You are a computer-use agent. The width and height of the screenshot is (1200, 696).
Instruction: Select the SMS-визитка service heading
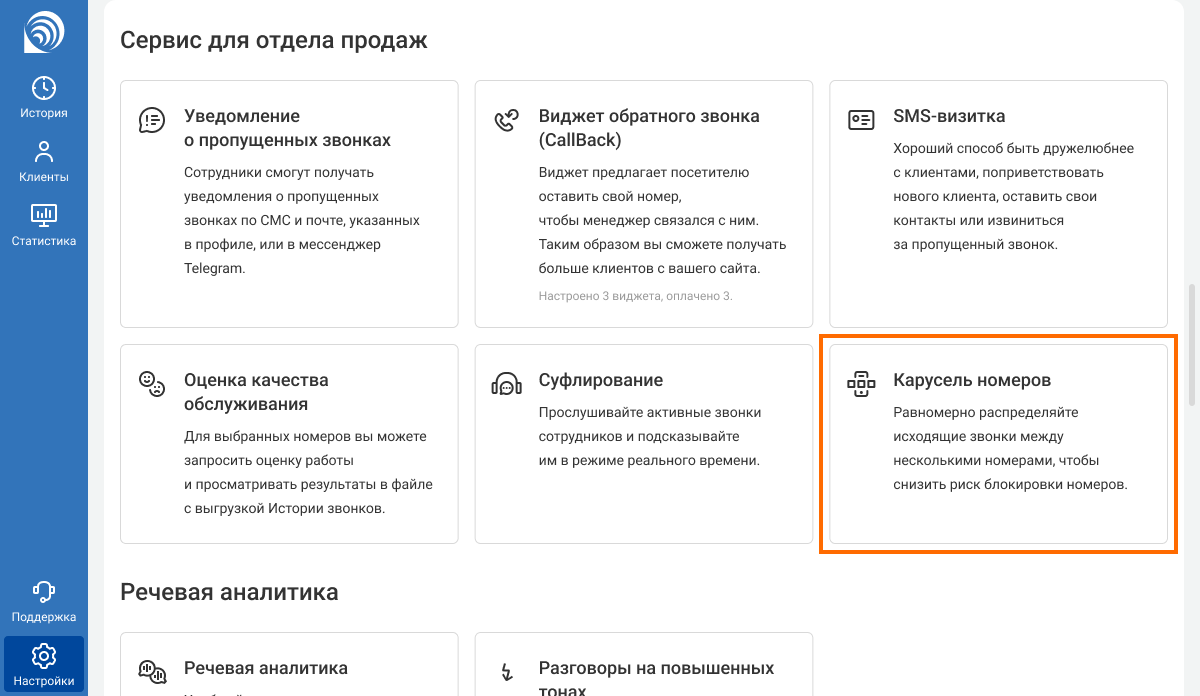click(949, 116)
